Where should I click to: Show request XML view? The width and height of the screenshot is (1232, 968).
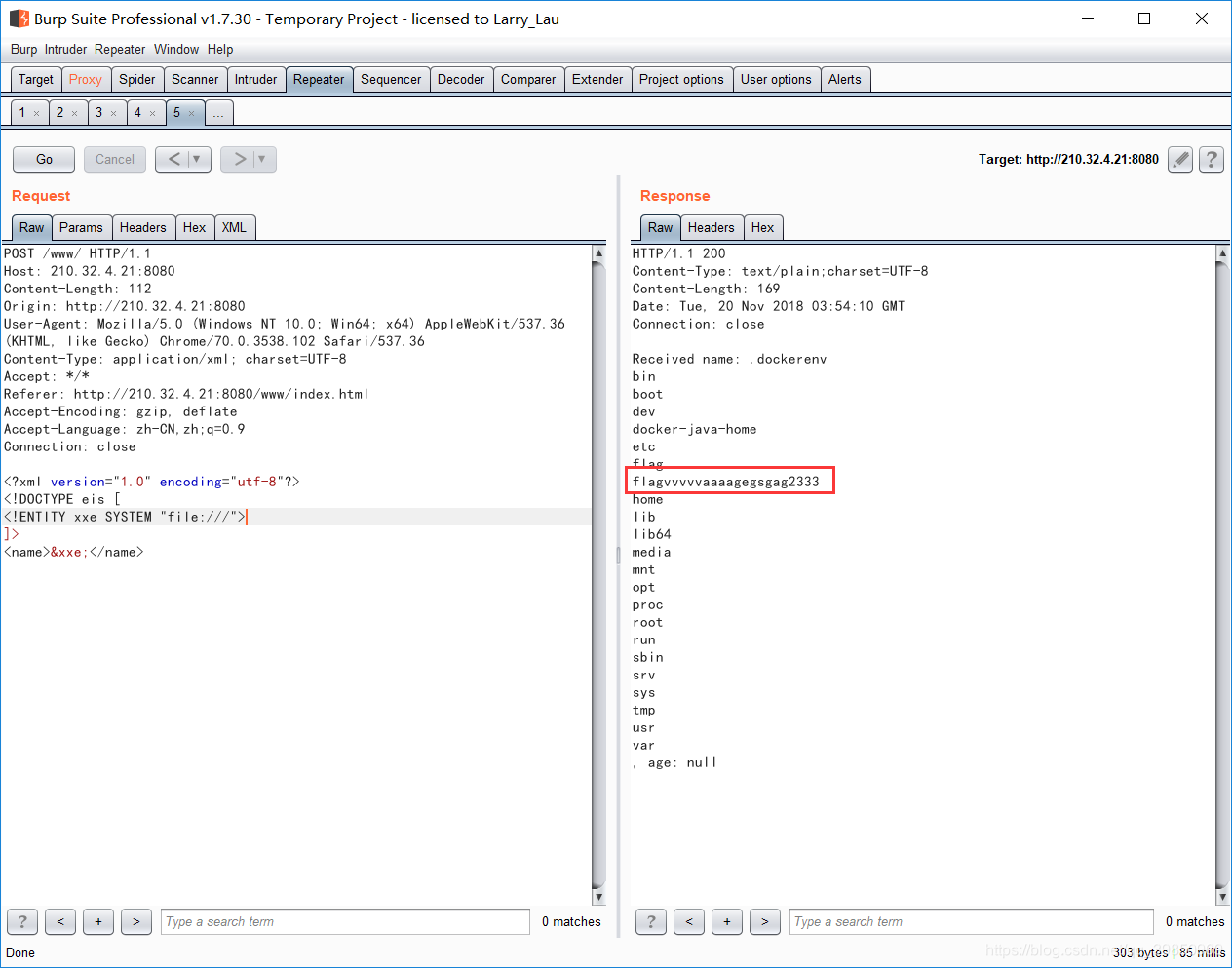point(234,227)
